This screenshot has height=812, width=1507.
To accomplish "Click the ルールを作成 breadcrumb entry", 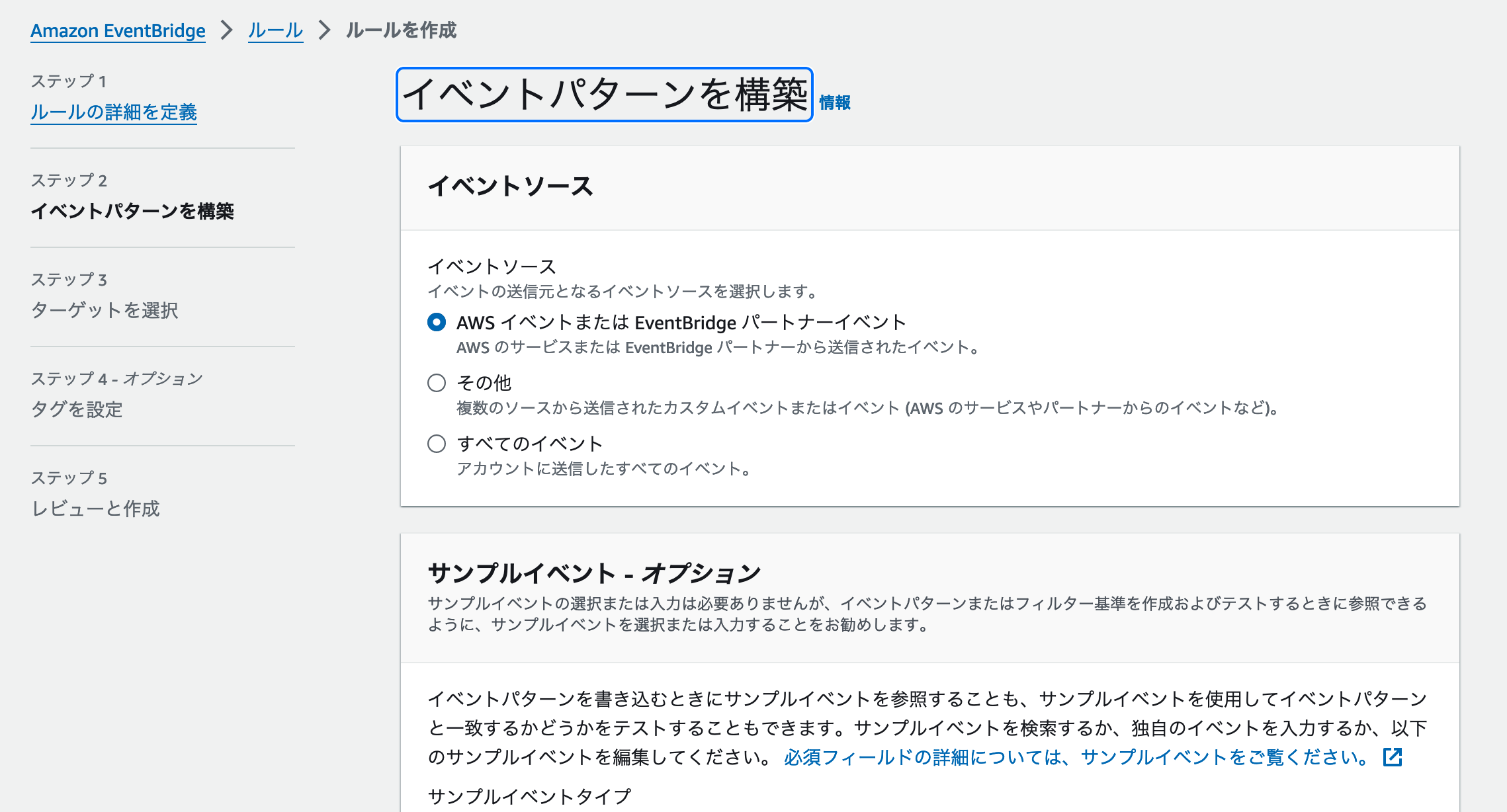I will [400, 30].
